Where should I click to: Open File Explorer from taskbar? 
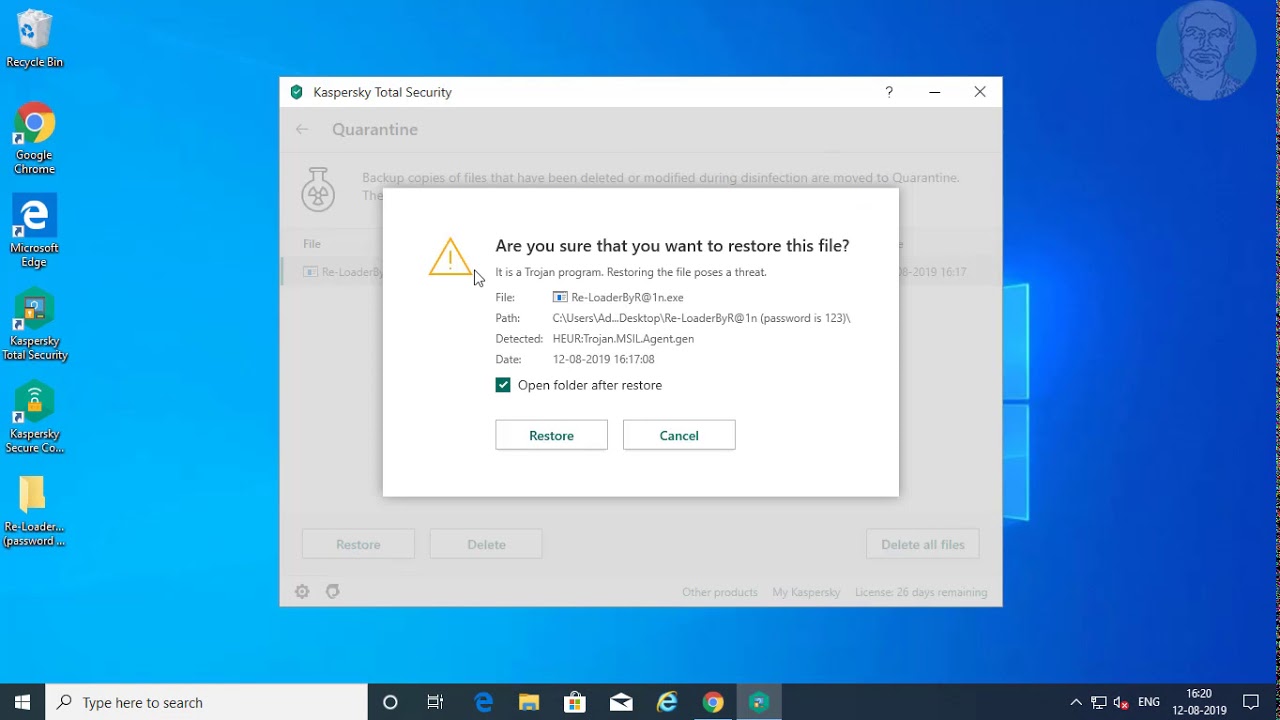529,702
